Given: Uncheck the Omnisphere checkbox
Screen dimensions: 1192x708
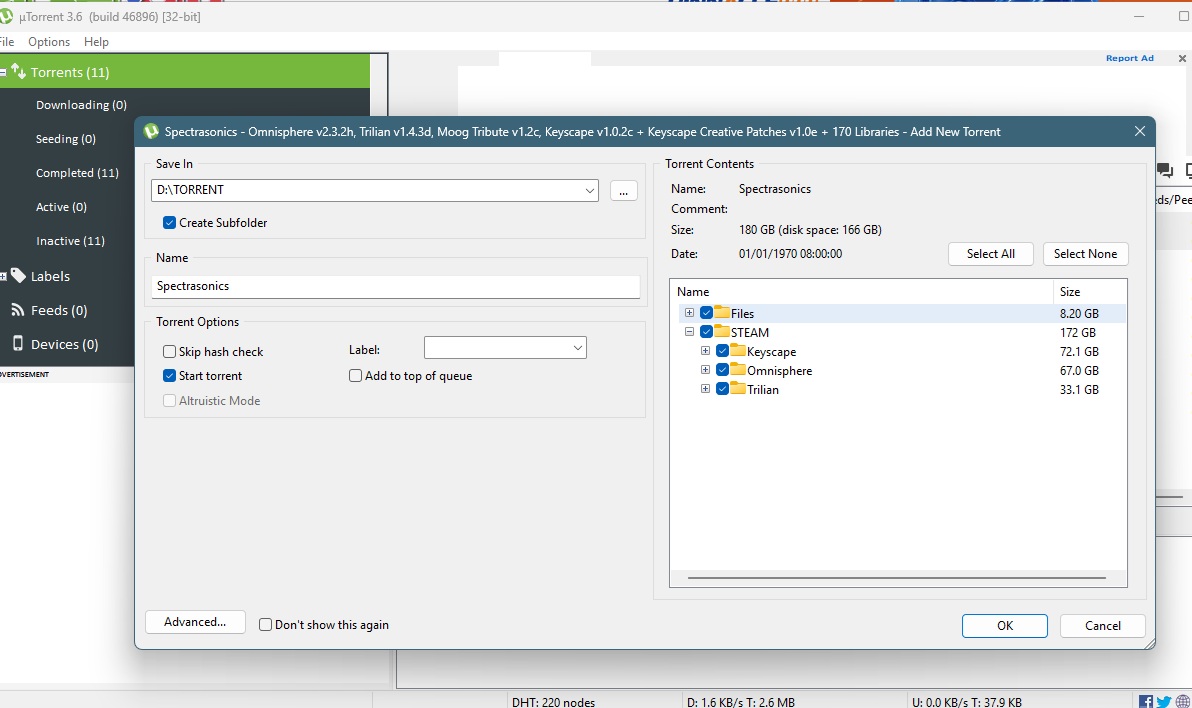Looking at the screenshot, I should pos(722,370).
